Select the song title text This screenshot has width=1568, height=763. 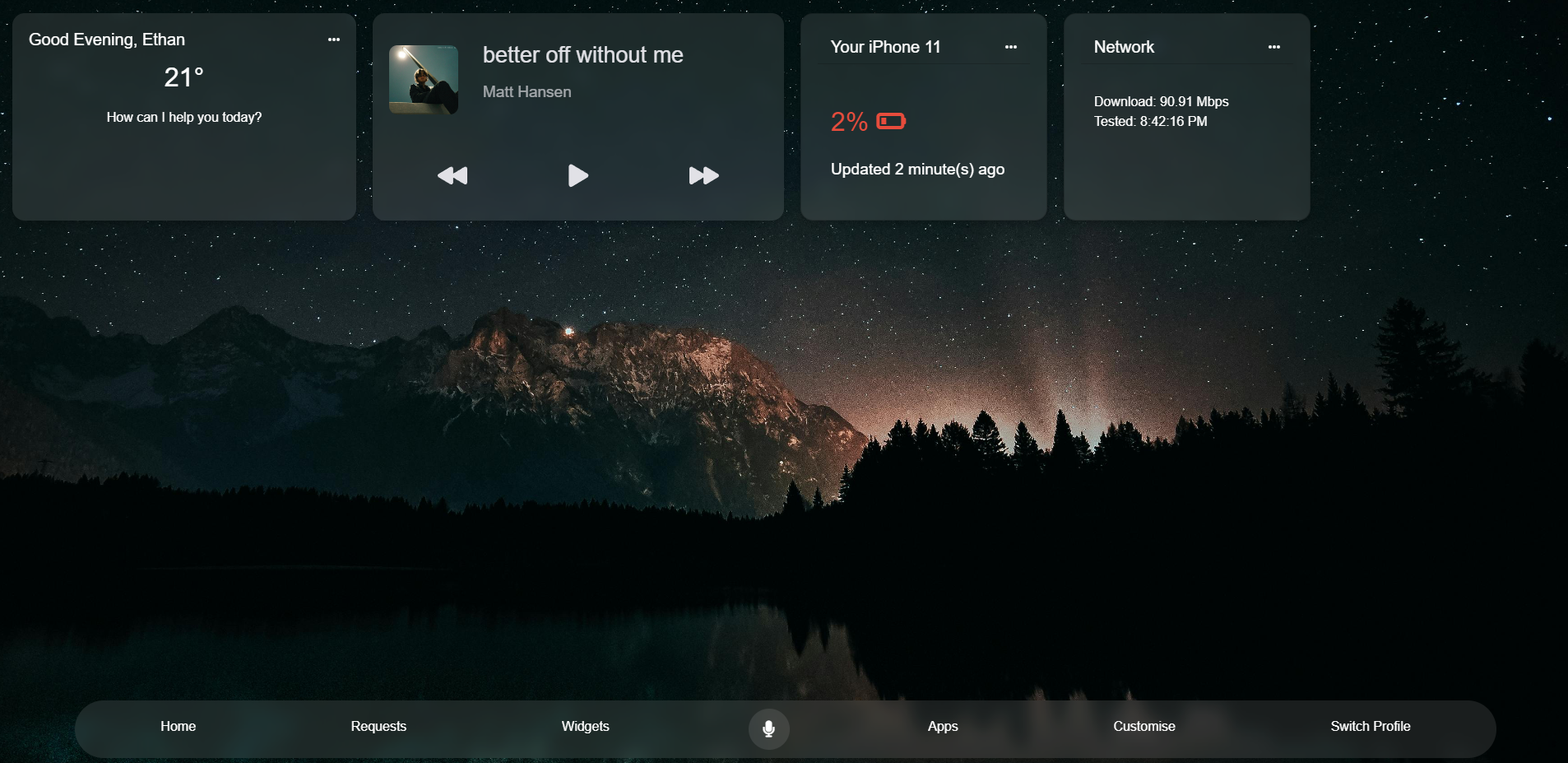pyautogui.click(x=582, y=55)
